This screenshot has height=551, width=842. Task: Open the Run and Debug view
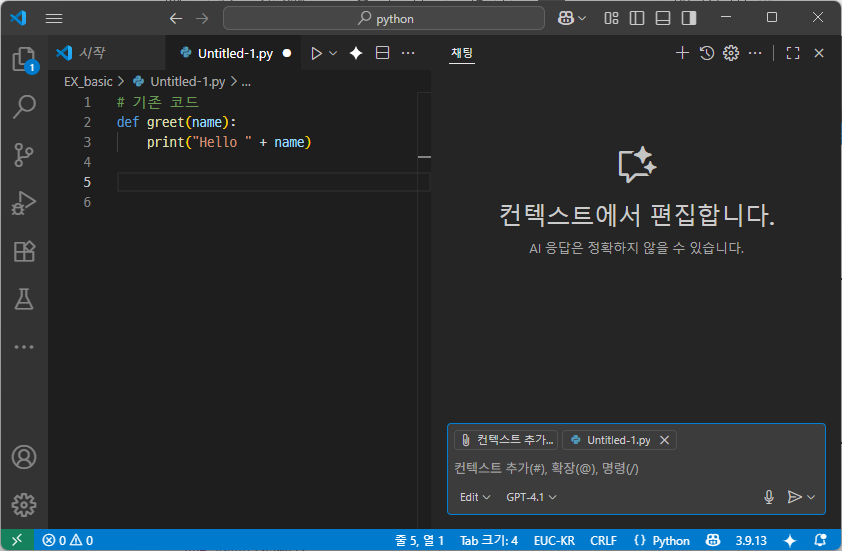(24, 203)
